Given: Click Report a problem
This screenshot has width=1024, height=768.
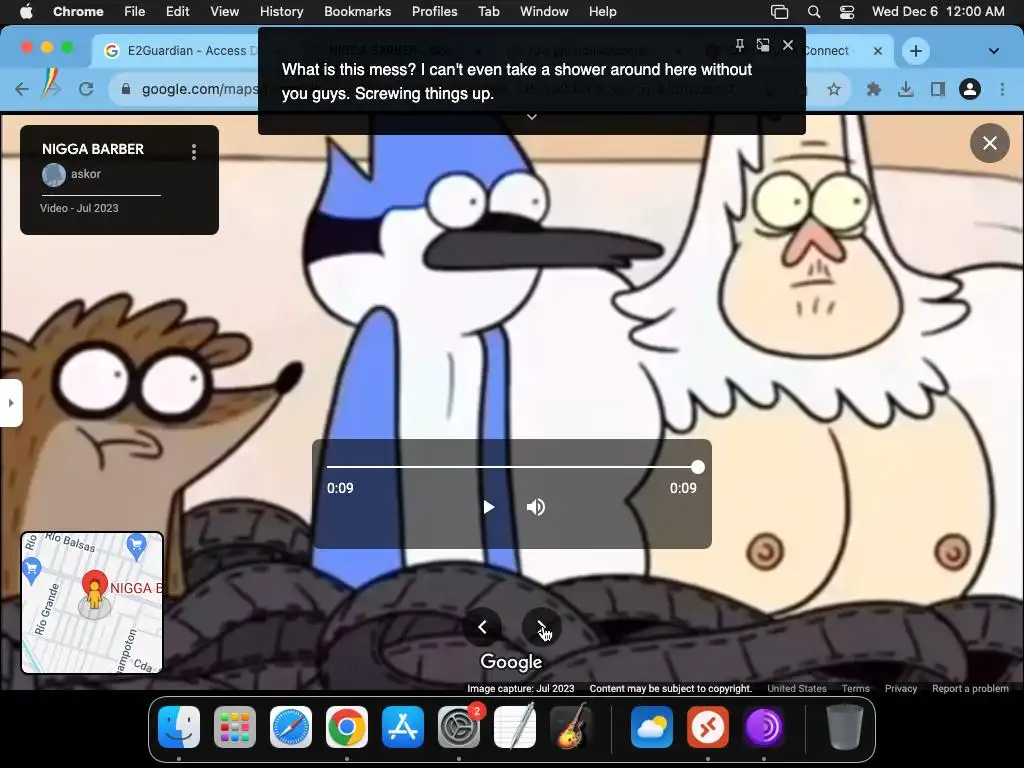Looking at the screenshot, I should 970,688.
